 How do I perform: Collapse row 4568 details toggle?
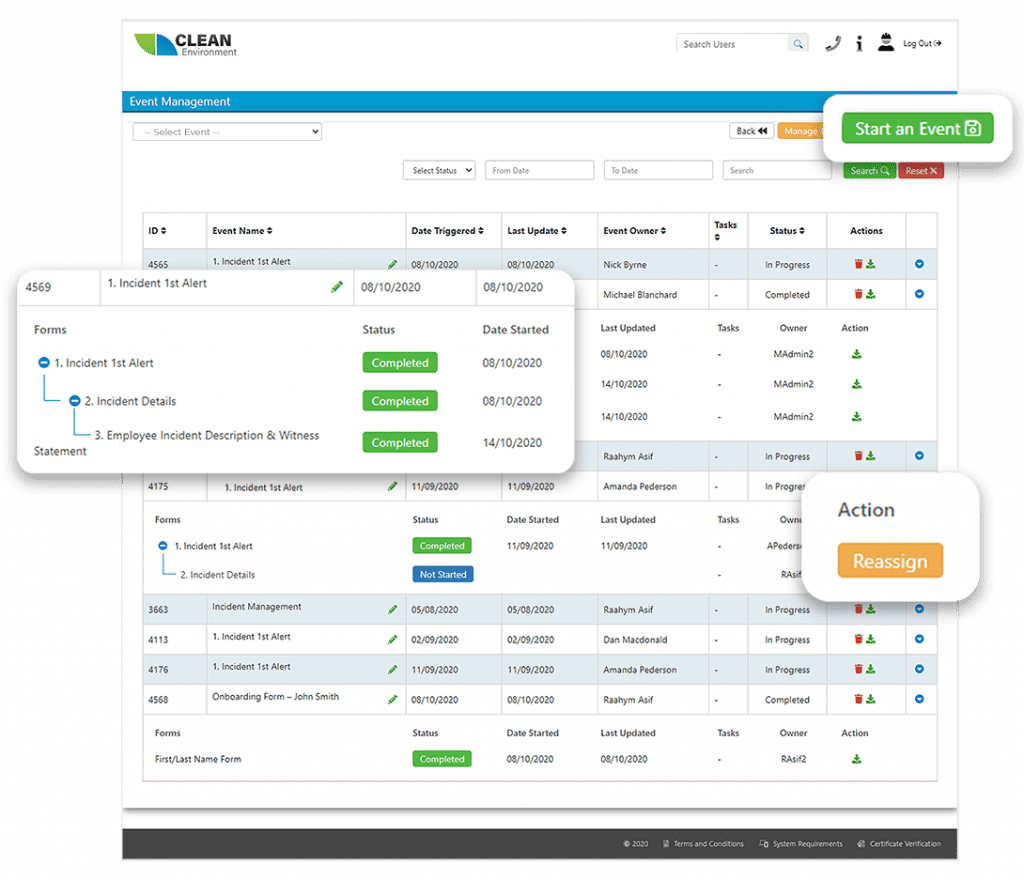[919, 699]
